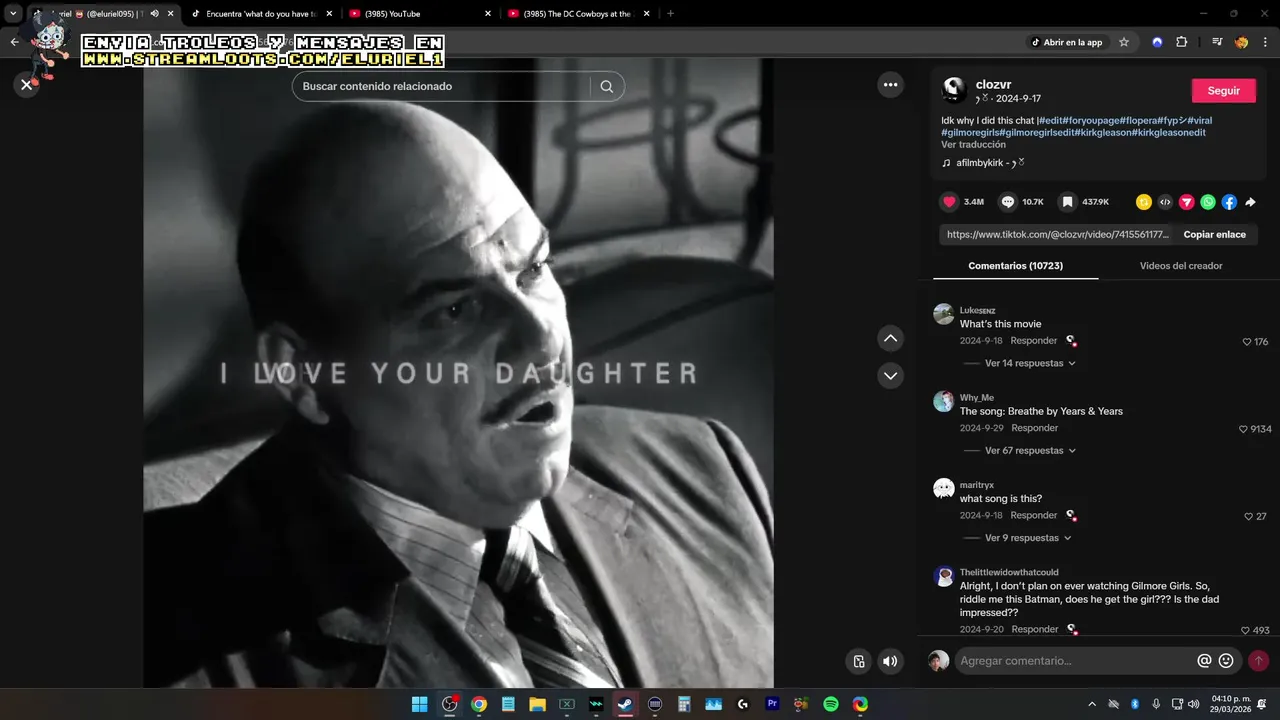Click the #foryoupage hashtag
This screenshot has width=1280, height=720.
point(1091,121)
